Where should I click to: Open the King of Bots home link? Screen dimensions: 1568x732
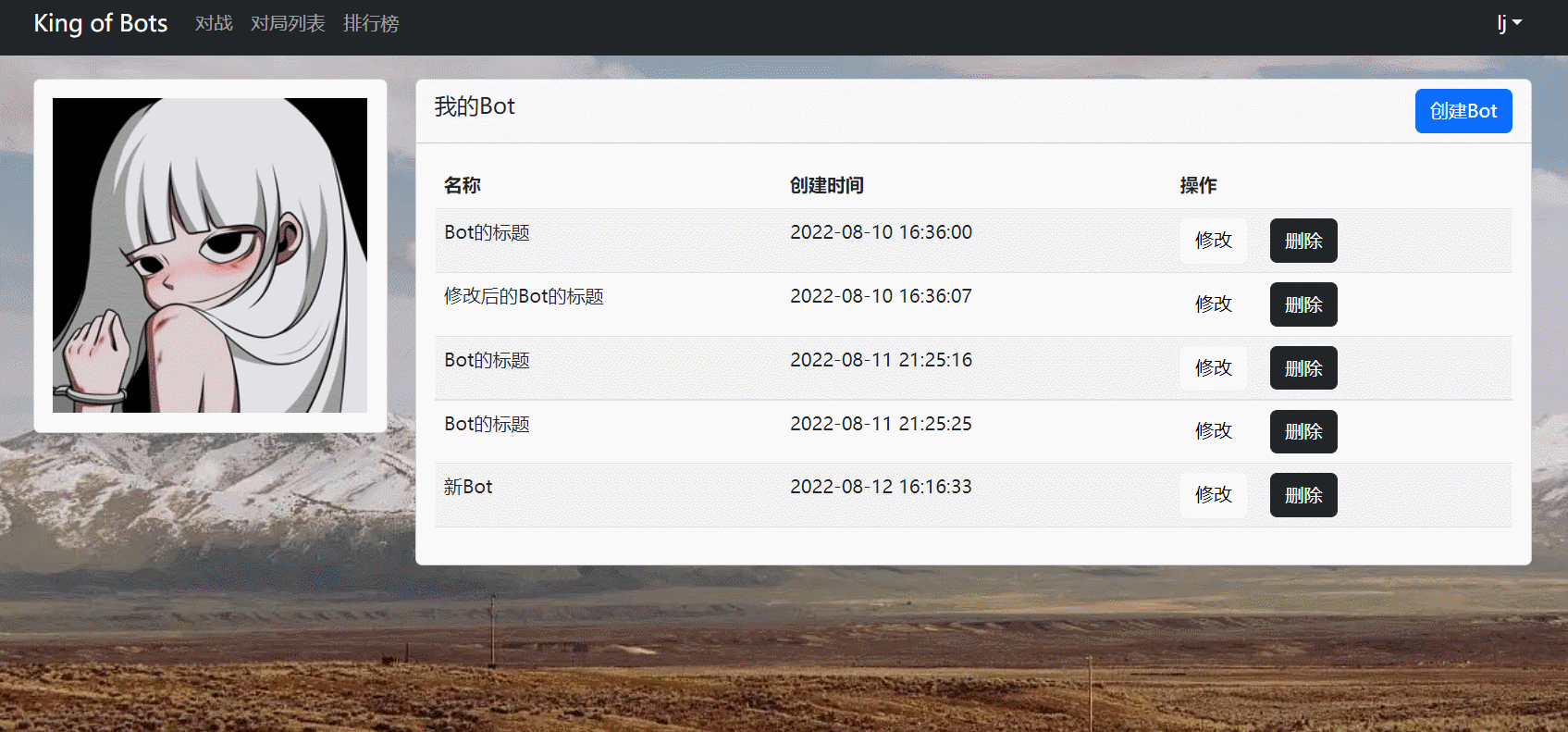(101, 23)
